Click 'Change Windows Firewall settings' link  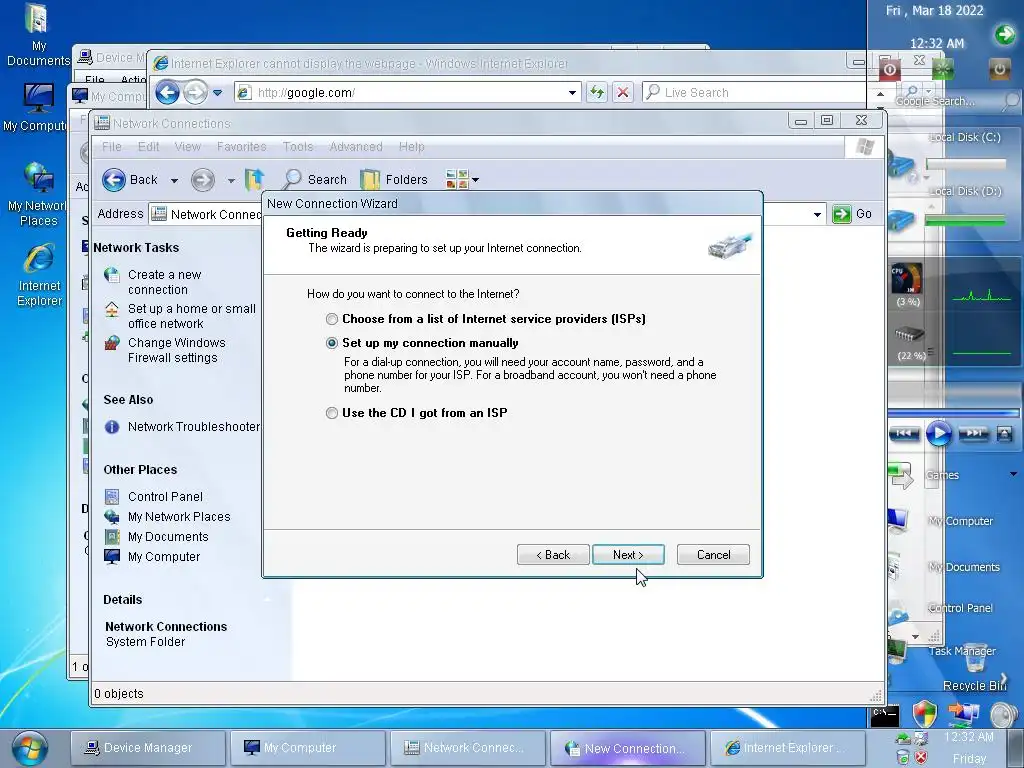click(x=176, y=350)
